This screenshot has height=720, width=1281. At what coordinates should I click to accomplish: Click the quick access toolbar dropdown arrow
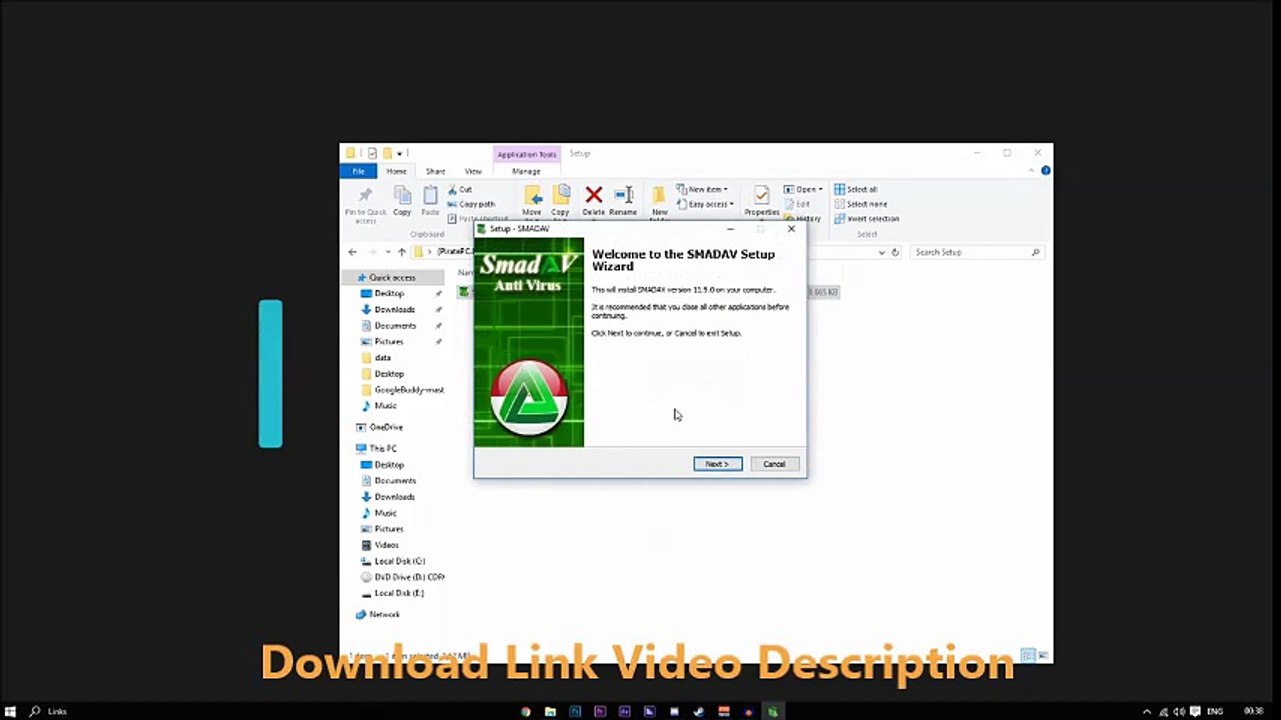pos(400,153)
